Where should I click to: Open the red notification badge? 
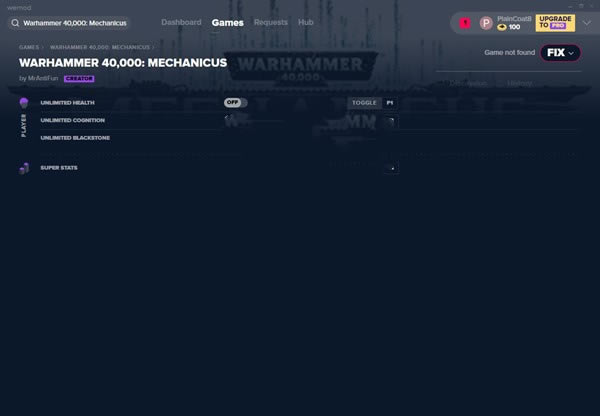coord(465,23)
